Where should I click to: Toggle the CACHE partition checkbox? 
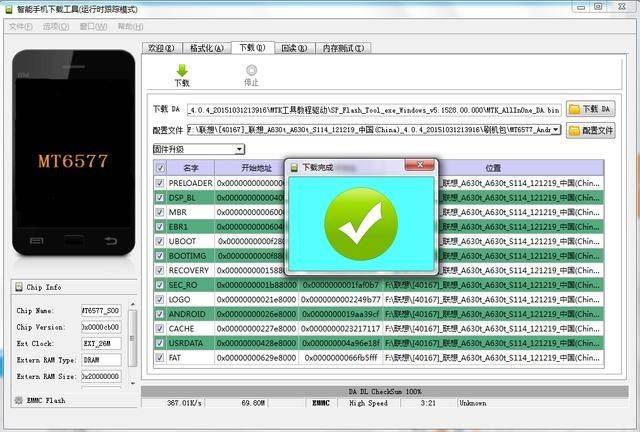160,328
